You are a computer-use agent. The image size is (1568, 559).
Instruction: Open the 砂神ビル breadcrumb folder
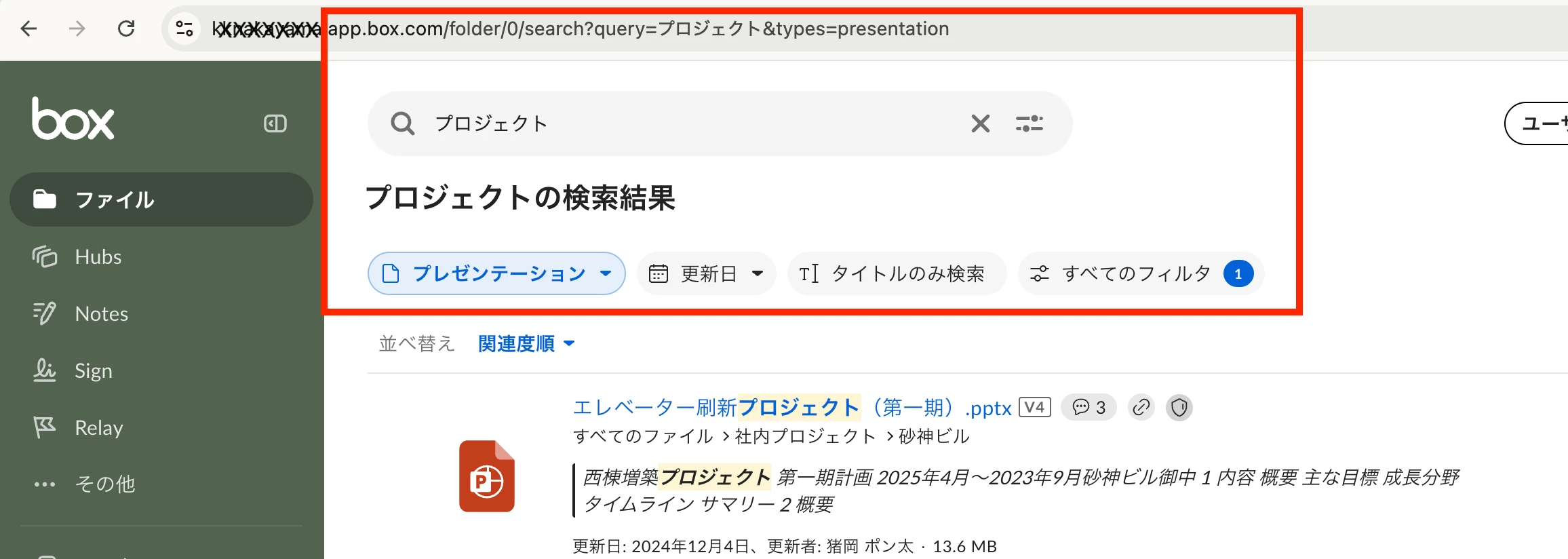click(934, 436)
